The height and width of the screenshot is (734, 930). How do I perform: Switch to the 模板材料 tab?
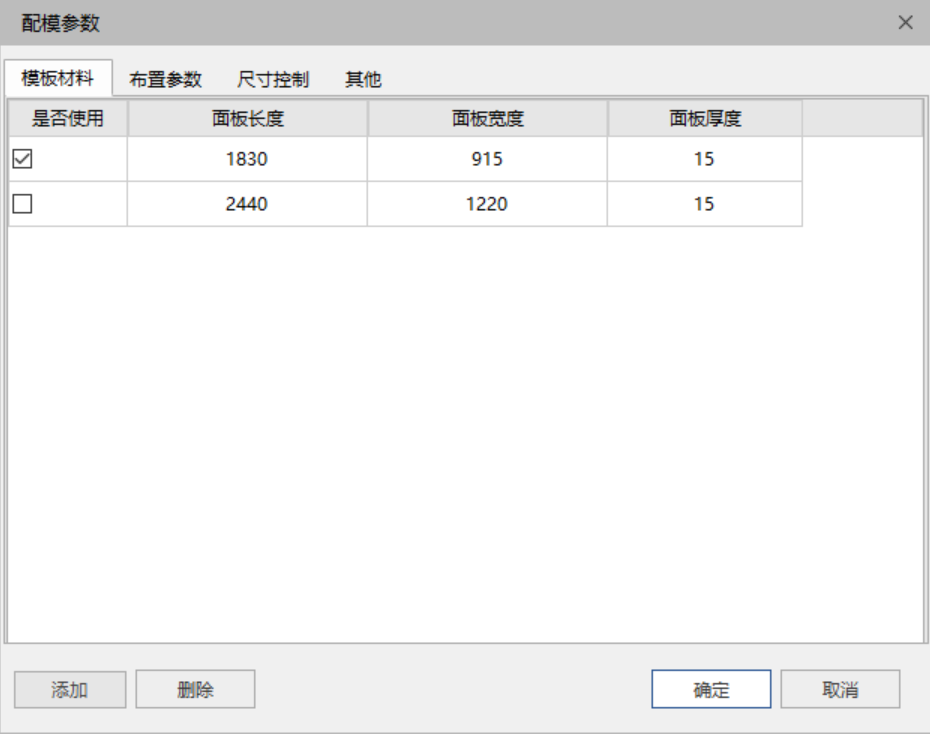coord(58,78)
